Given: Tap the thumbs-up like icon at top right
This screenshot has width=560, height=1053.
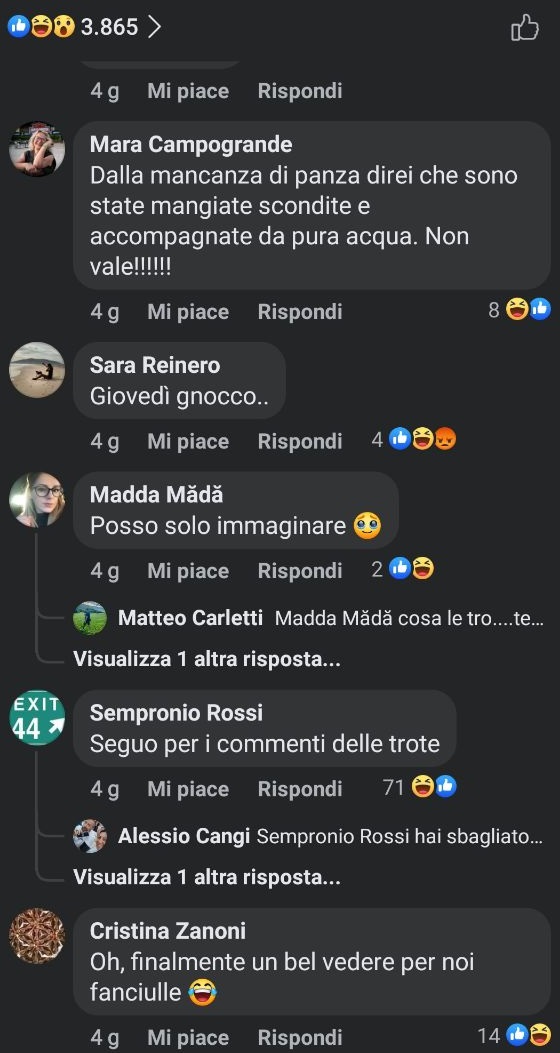Looking at the screenshot, I should [x=524, y=28].
